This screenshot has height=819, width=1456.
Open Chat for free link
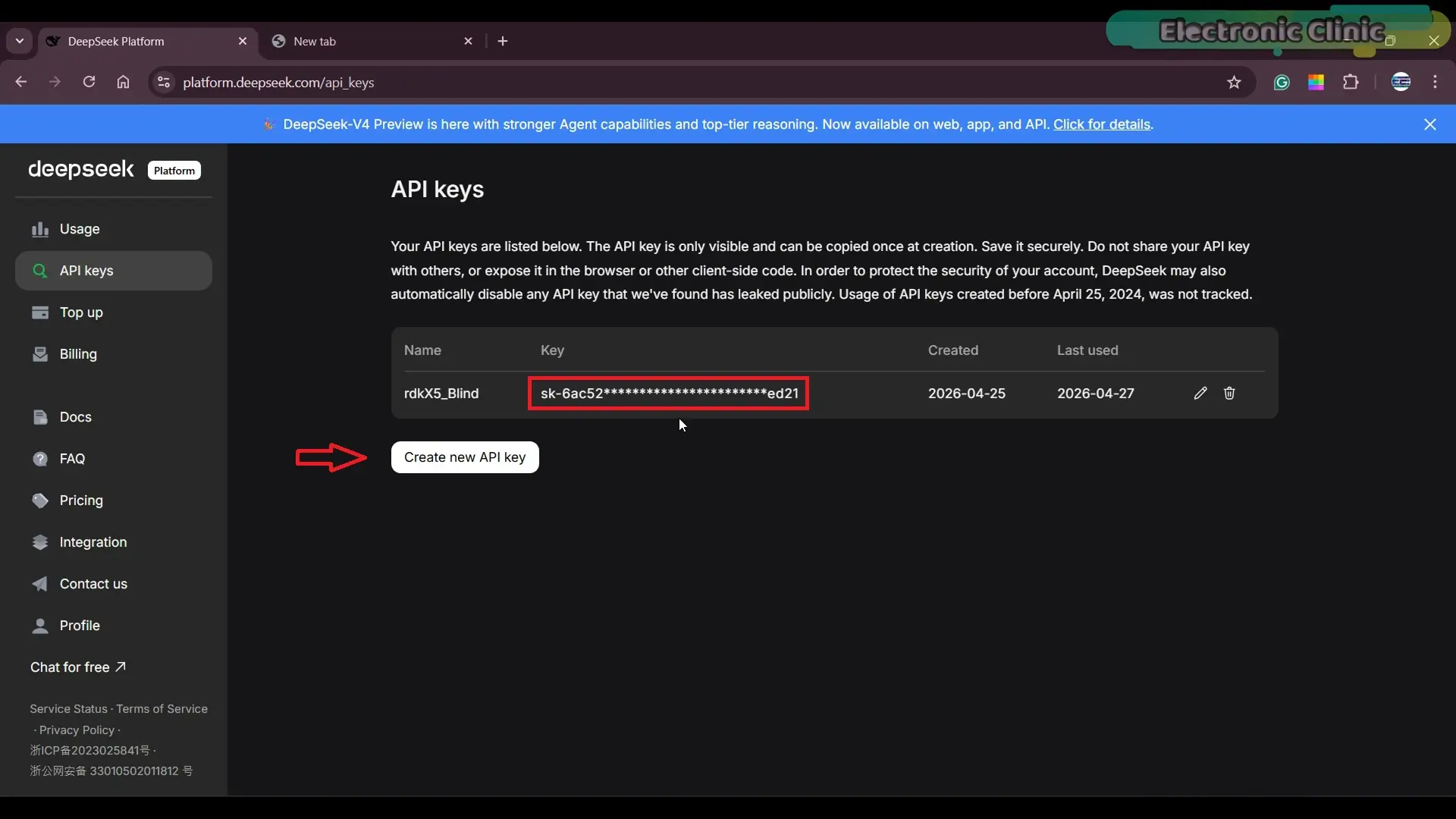point(78,667)
